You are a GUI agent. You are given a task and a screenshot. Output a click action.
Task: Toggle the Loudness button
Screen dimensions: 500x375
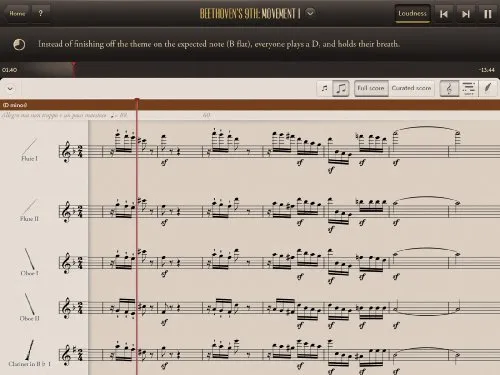(412, 14)
